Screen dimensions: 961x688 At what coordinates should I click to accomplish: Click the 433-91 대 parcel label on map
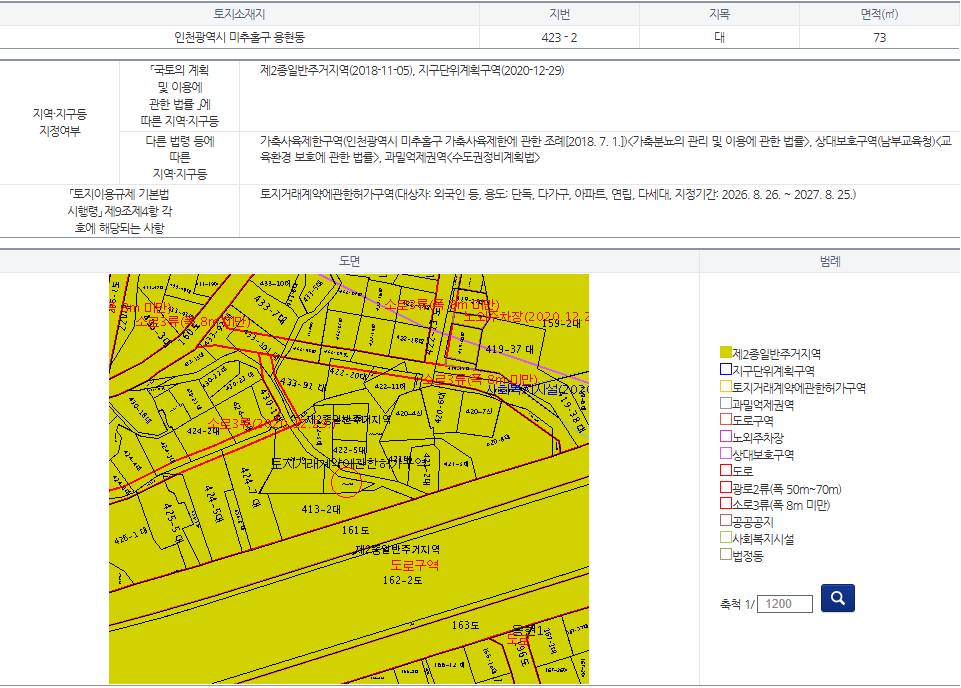click(302, 384)
